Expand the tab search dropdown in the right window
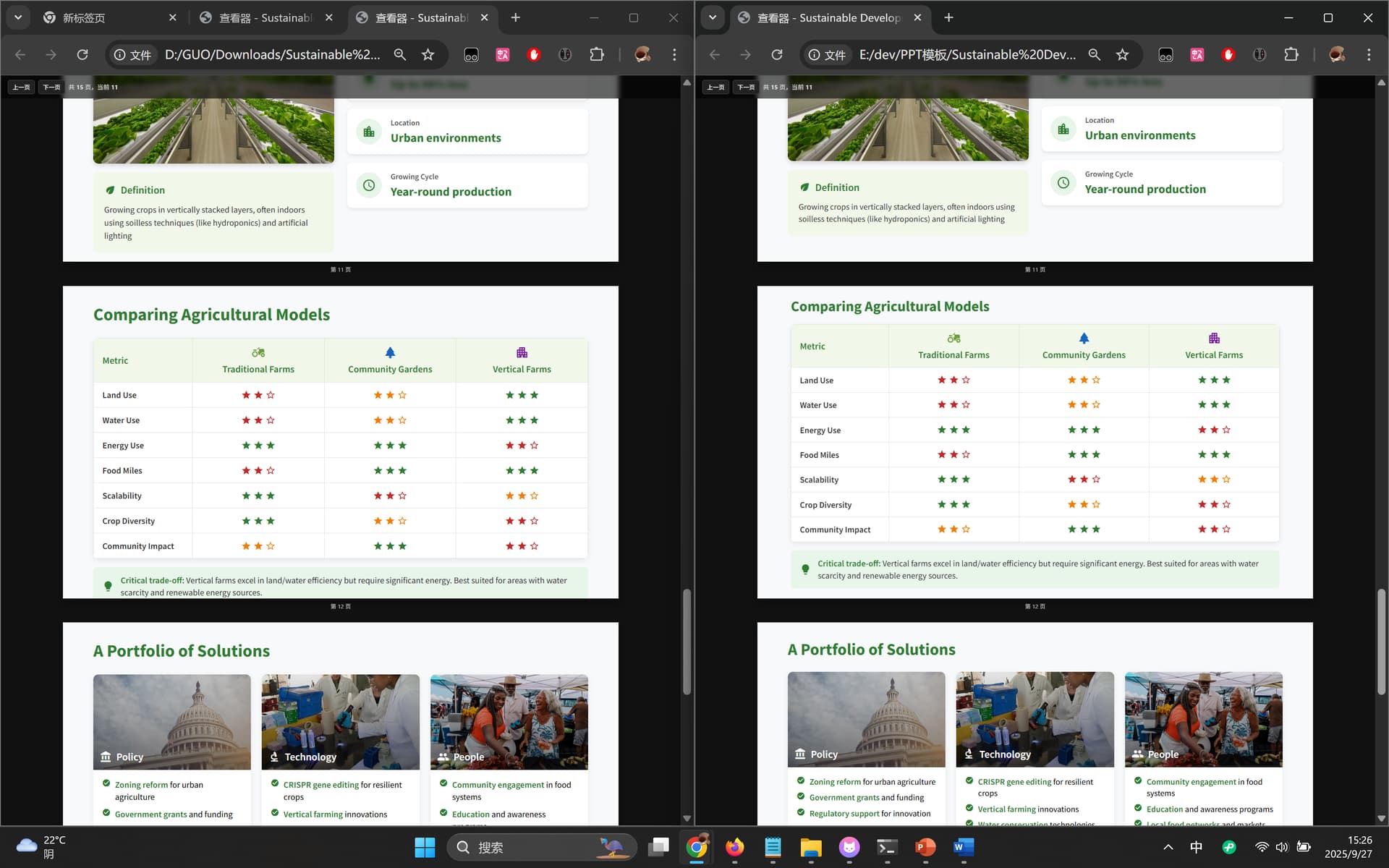This screenshot has height=868, width=1389. click(x=713, y=17)
